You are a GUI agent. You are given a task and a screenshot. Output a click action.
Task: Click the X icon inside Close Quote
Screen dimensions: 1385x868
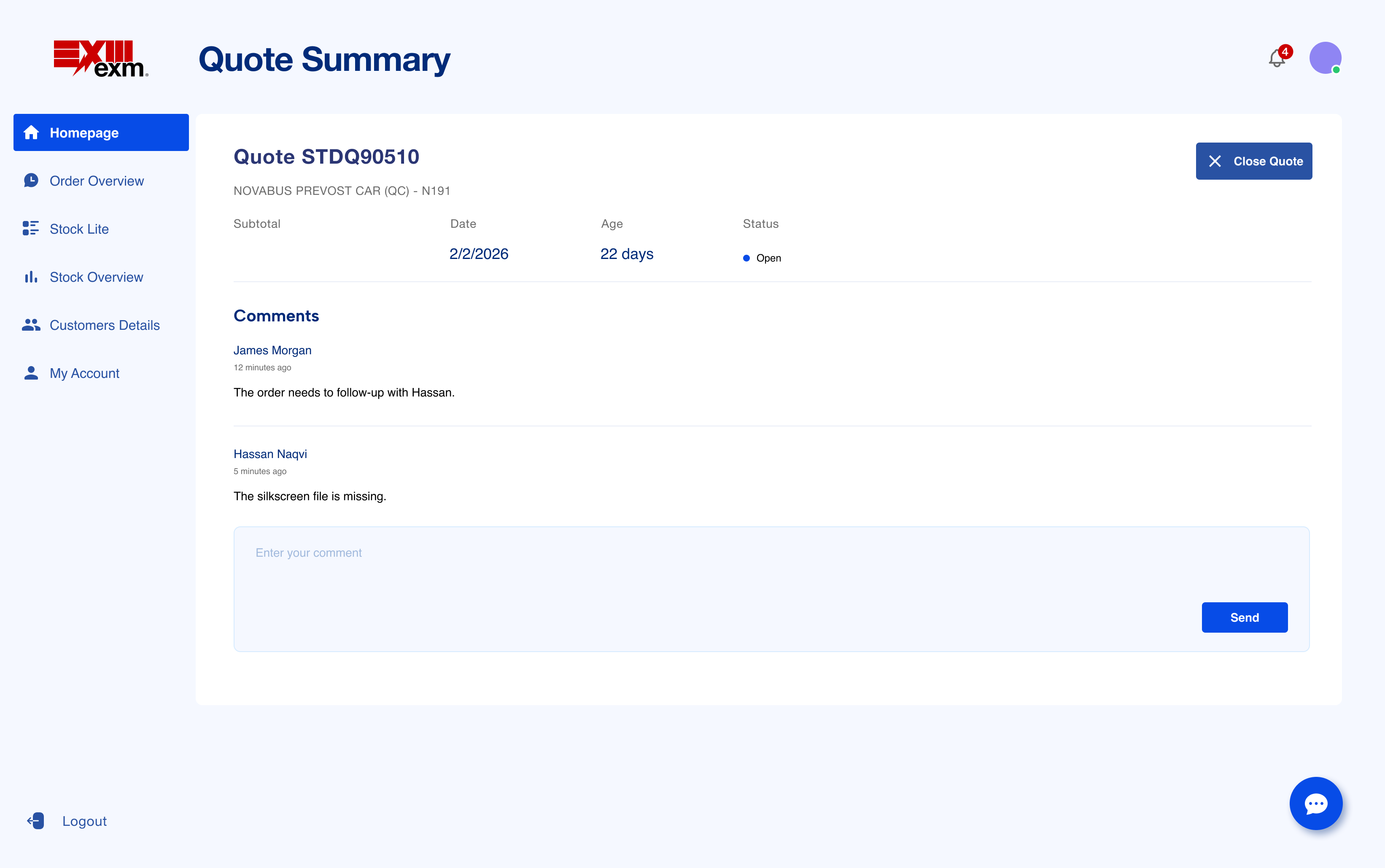1215,161
